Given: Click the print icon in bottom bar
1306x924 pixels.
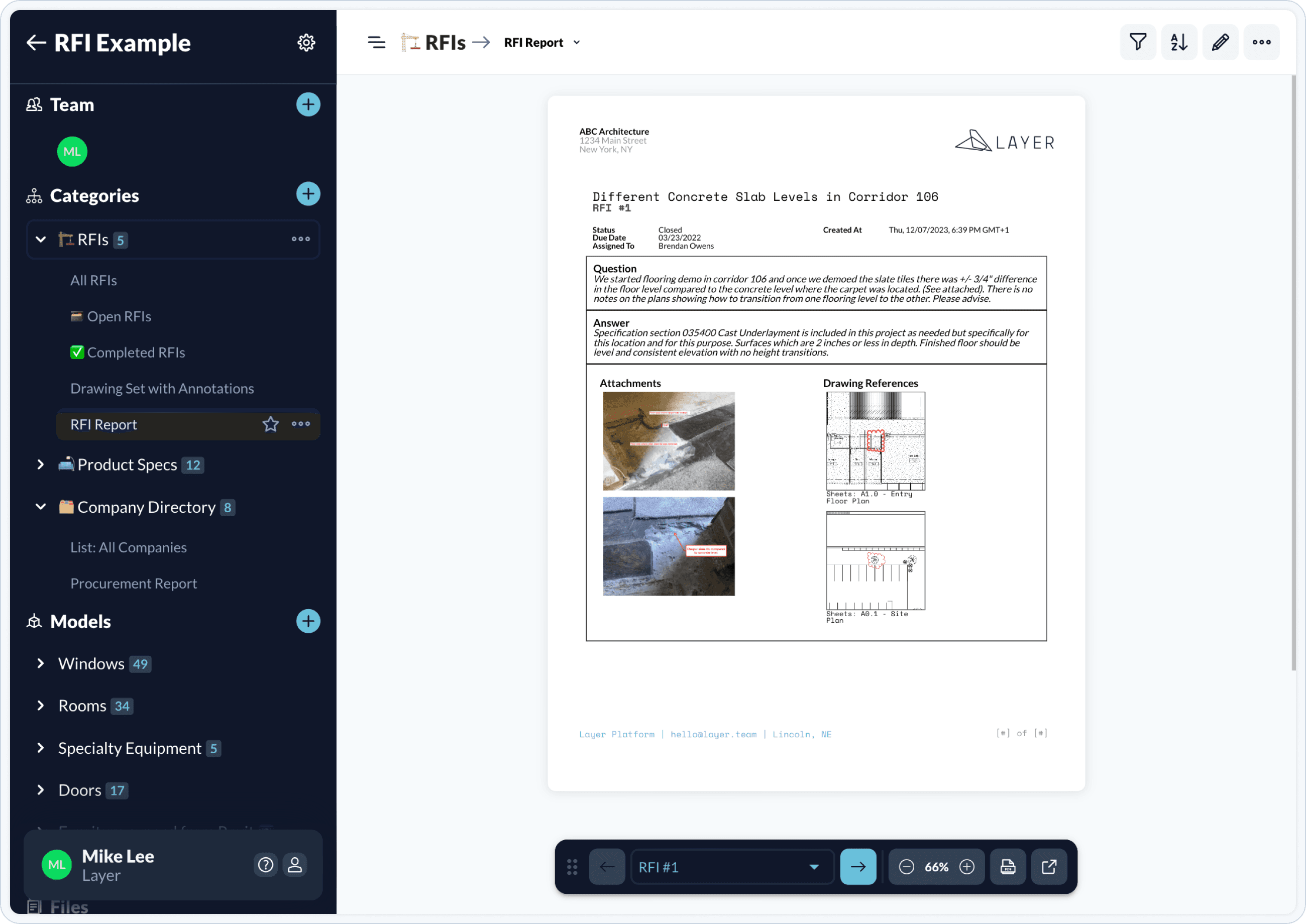Looking at the screenshot, I should click(1007, 866).
